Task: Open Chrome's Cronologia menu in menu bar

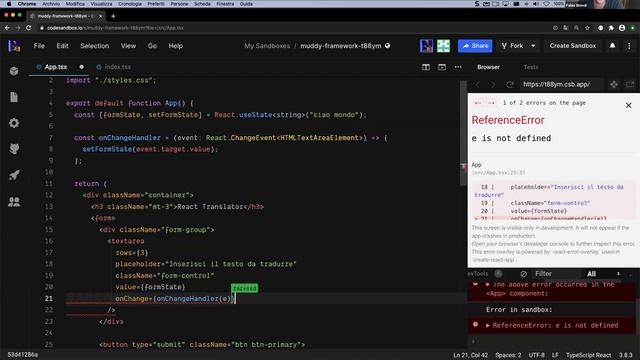Action: click(130, 4)
